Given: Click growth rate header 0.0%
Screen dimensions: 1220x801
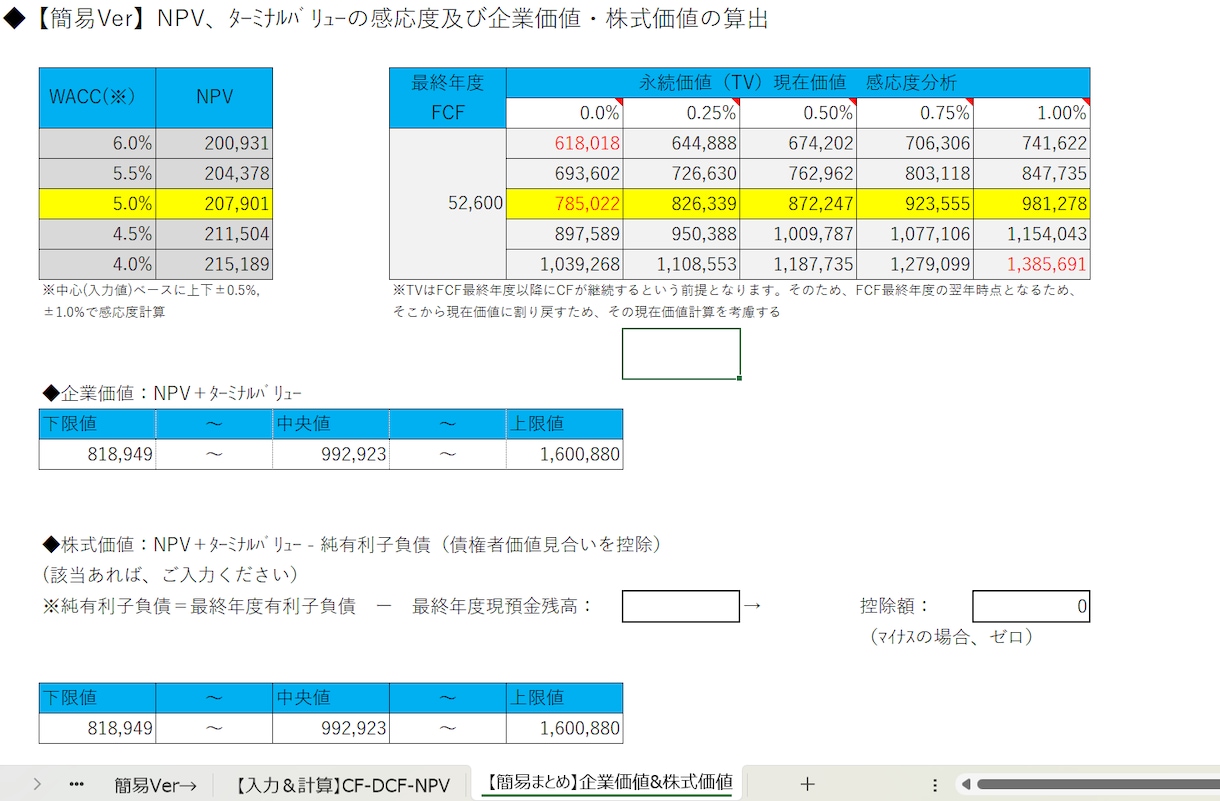Looking at the screenshot, I should (x=565, y=113).
